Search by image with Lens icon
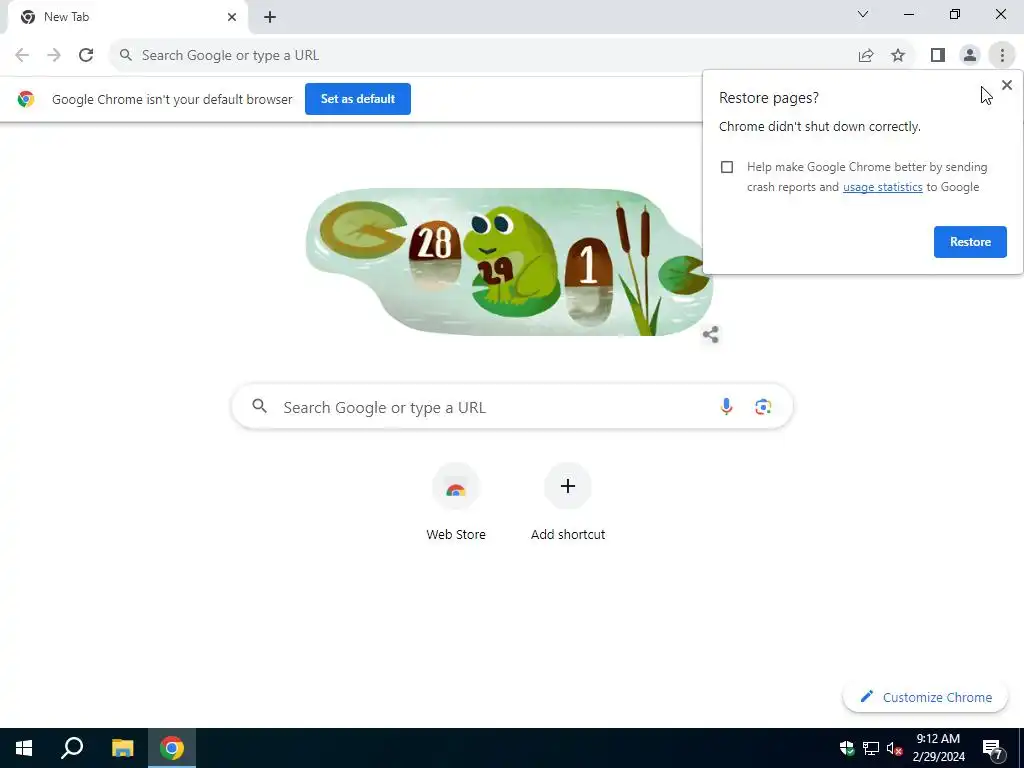Viewport: 1024px width, 768px height. [763, 407]
